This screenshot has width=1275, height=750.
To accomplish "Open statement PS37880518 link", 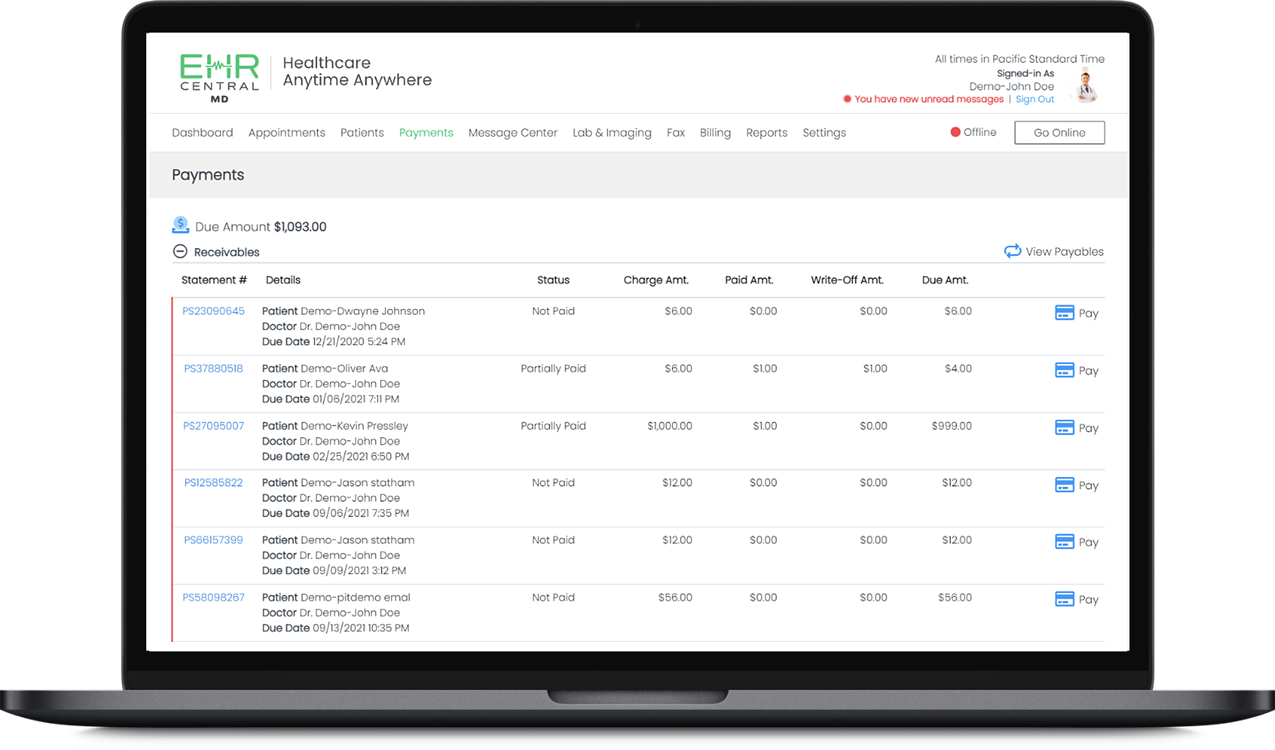I will tap(213, 369).
